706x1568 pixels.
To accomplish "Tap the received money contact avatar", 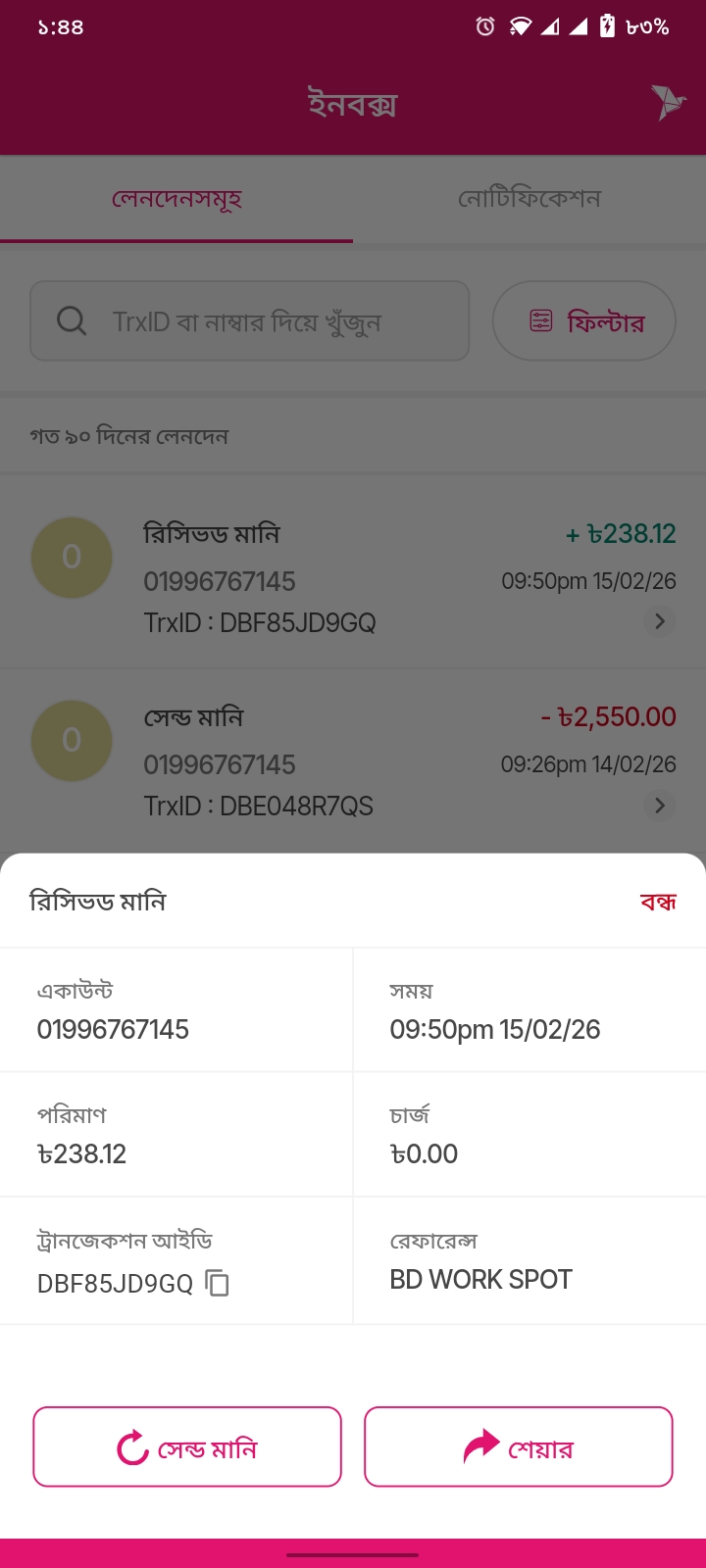I will click(x=72, y=558).
